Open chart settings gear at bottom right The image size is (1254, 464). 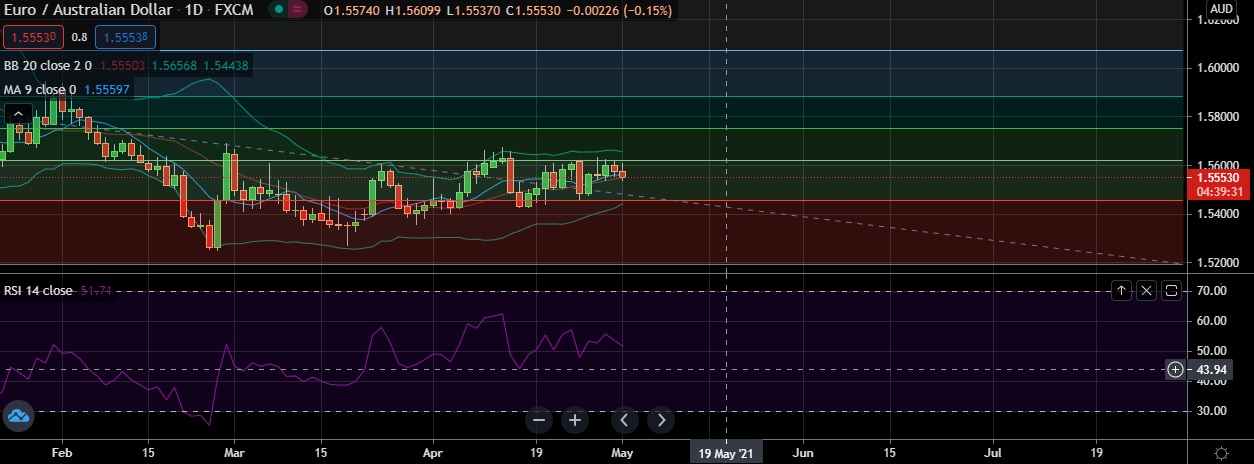pos(1221,452)
